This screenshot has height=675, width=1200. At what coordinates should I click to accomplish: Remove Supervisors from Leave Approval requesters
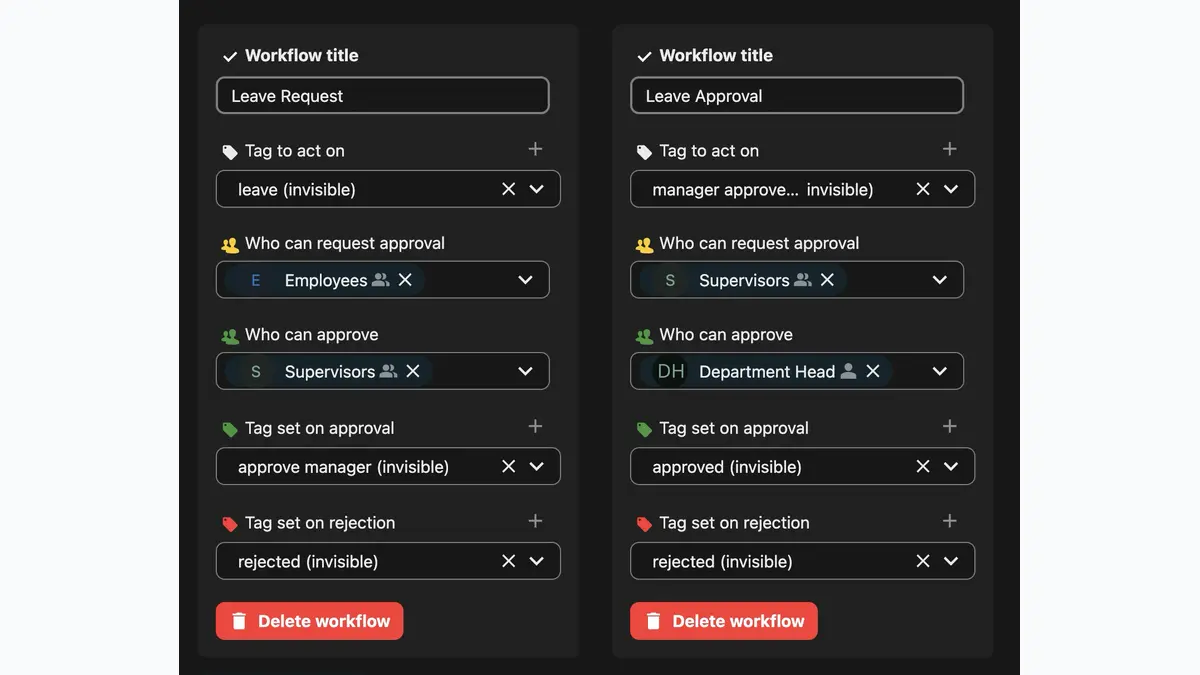[827, 280]
